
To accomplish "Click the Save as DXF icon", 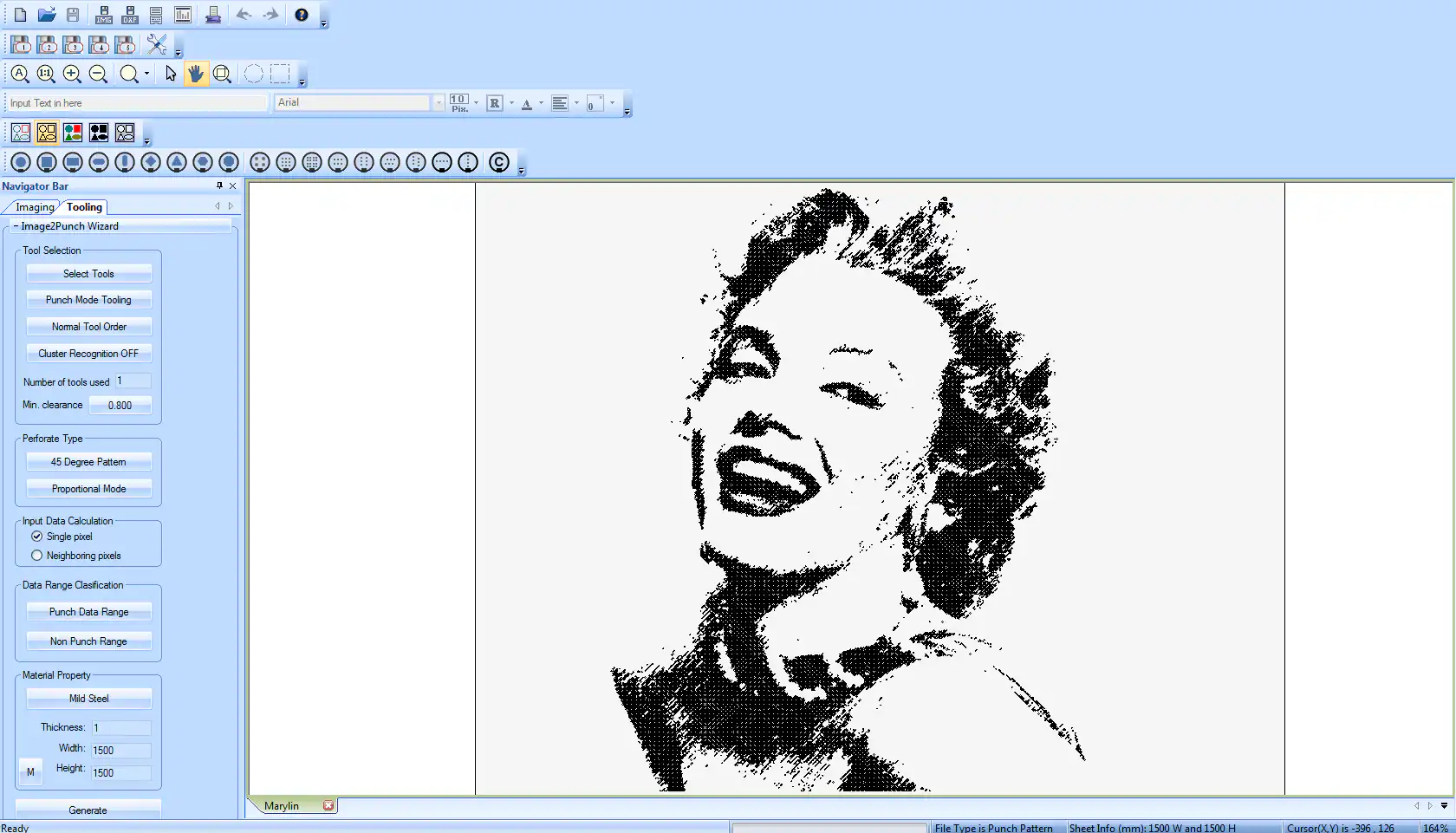I will [x=130, y=15].
